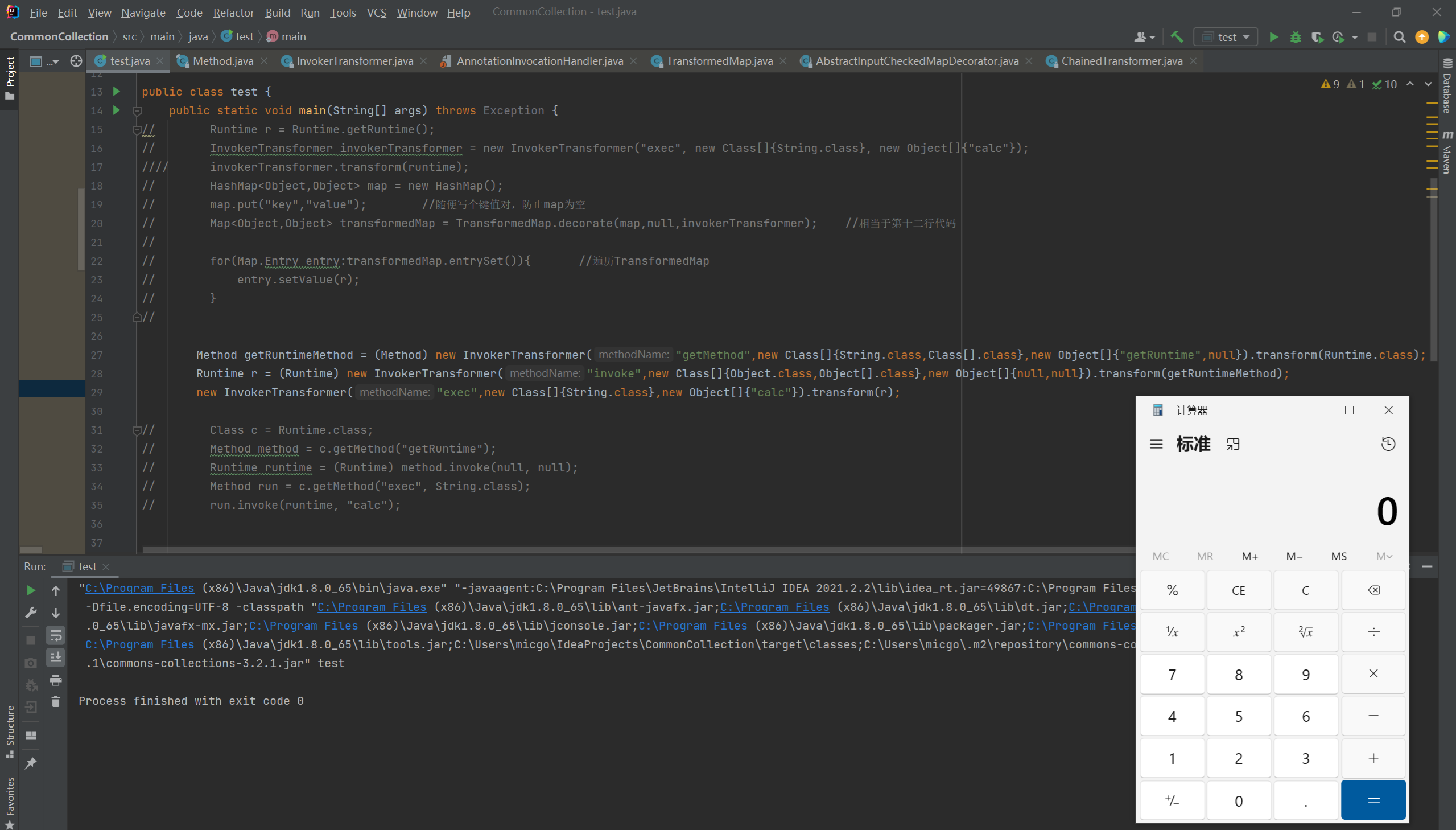This screenshot has width=1456, height=830.
Task: Toggle the Structure tool window
Action: pyautogui.click(x=10, y=732)
